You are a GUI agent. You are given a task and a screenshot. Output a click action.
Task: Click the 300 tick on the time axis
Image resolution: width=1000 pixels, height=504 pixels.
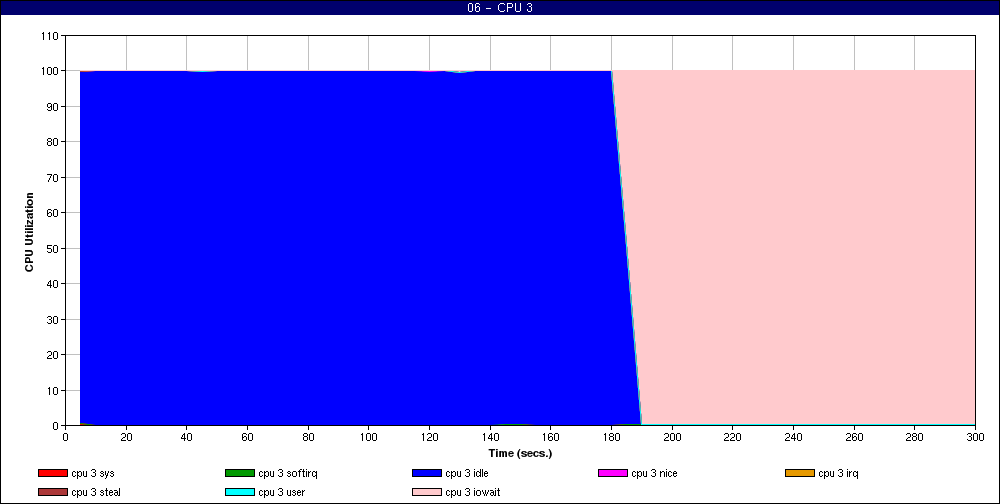pyautogui.click(x=975, y=438)
